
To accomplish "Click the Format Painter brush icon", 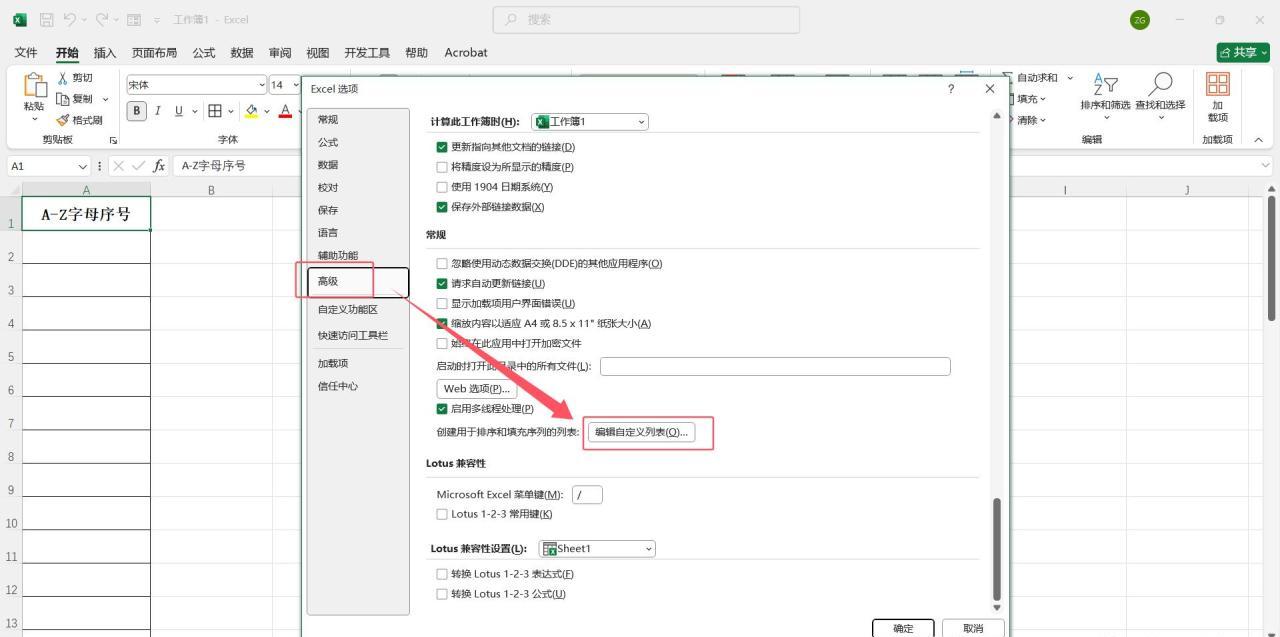I will click(x=63, y=120).
